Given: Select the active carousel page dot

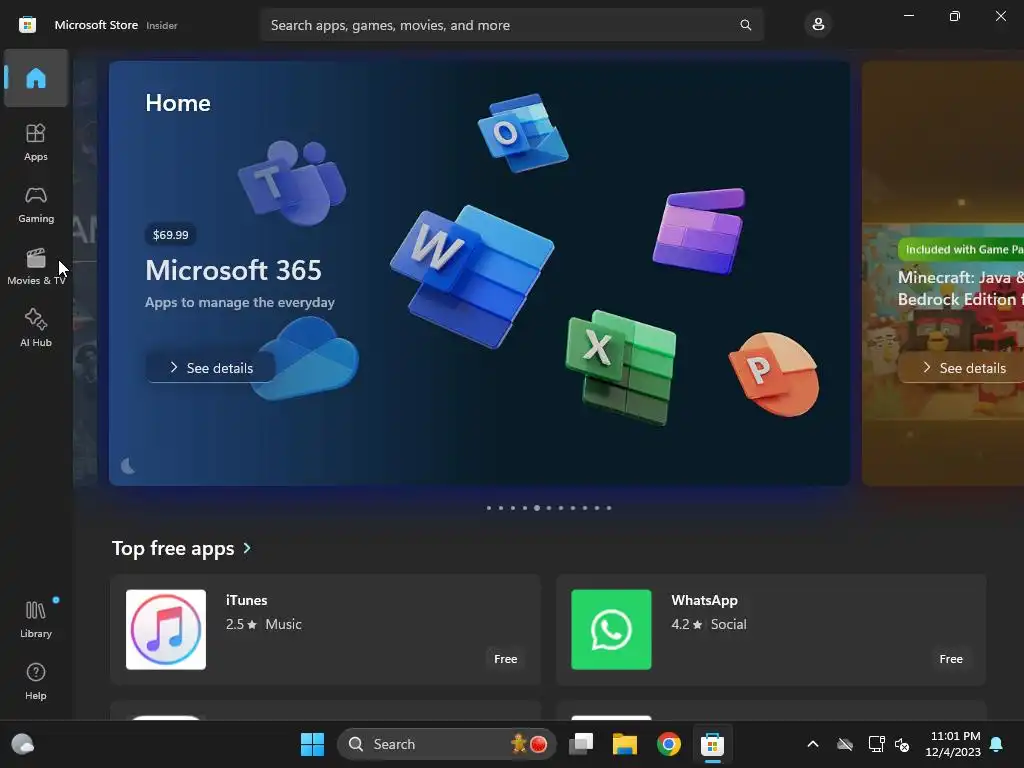Looking at the screenshot, I should tap(537, 508).
